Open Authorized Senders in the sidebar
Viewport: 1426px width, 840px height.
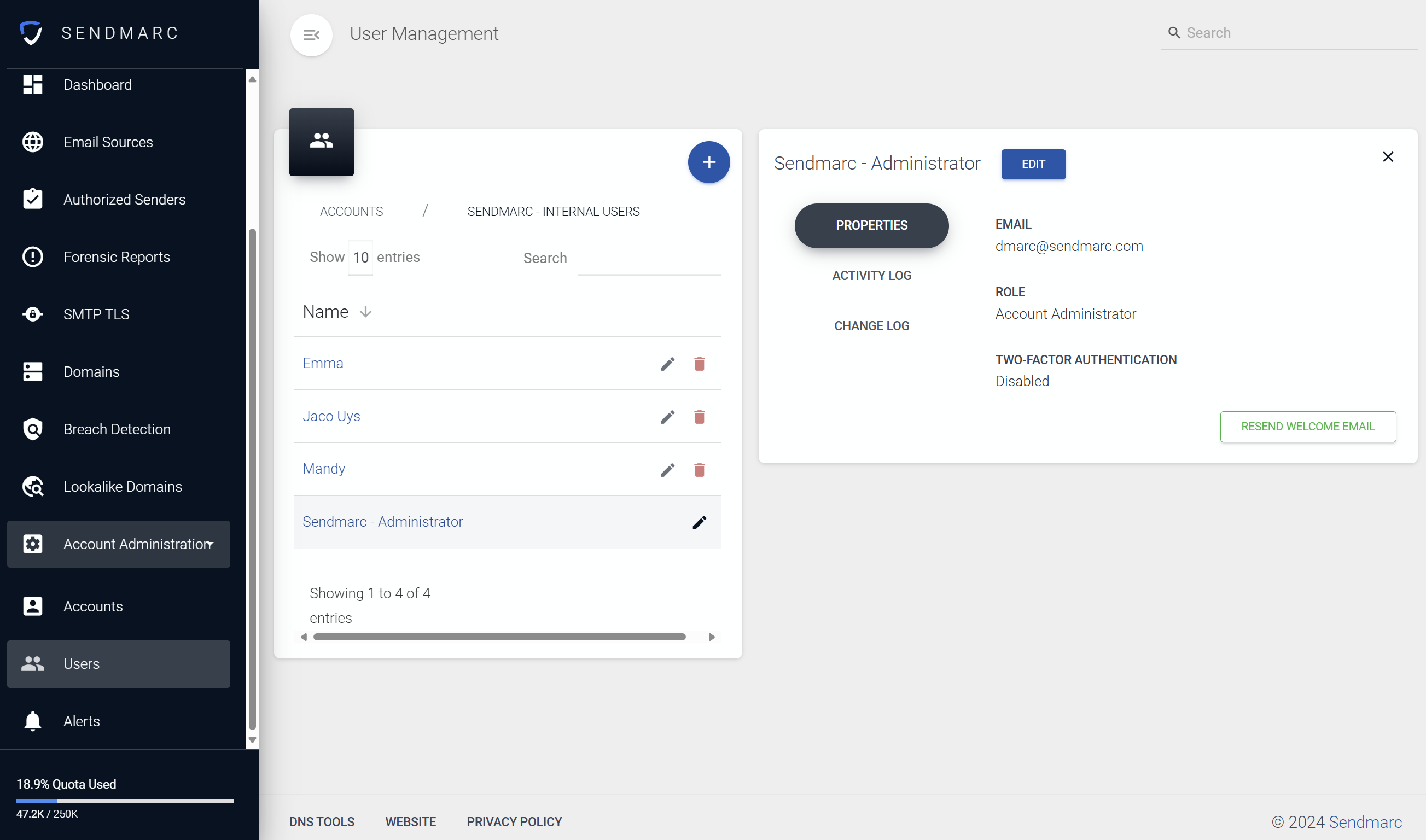click(125, 199)
